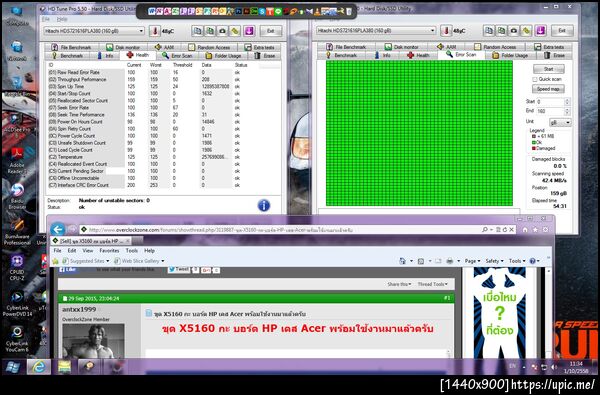Open IE Help menu
Screen dimensions: 600x395
[x=149, y=250]
